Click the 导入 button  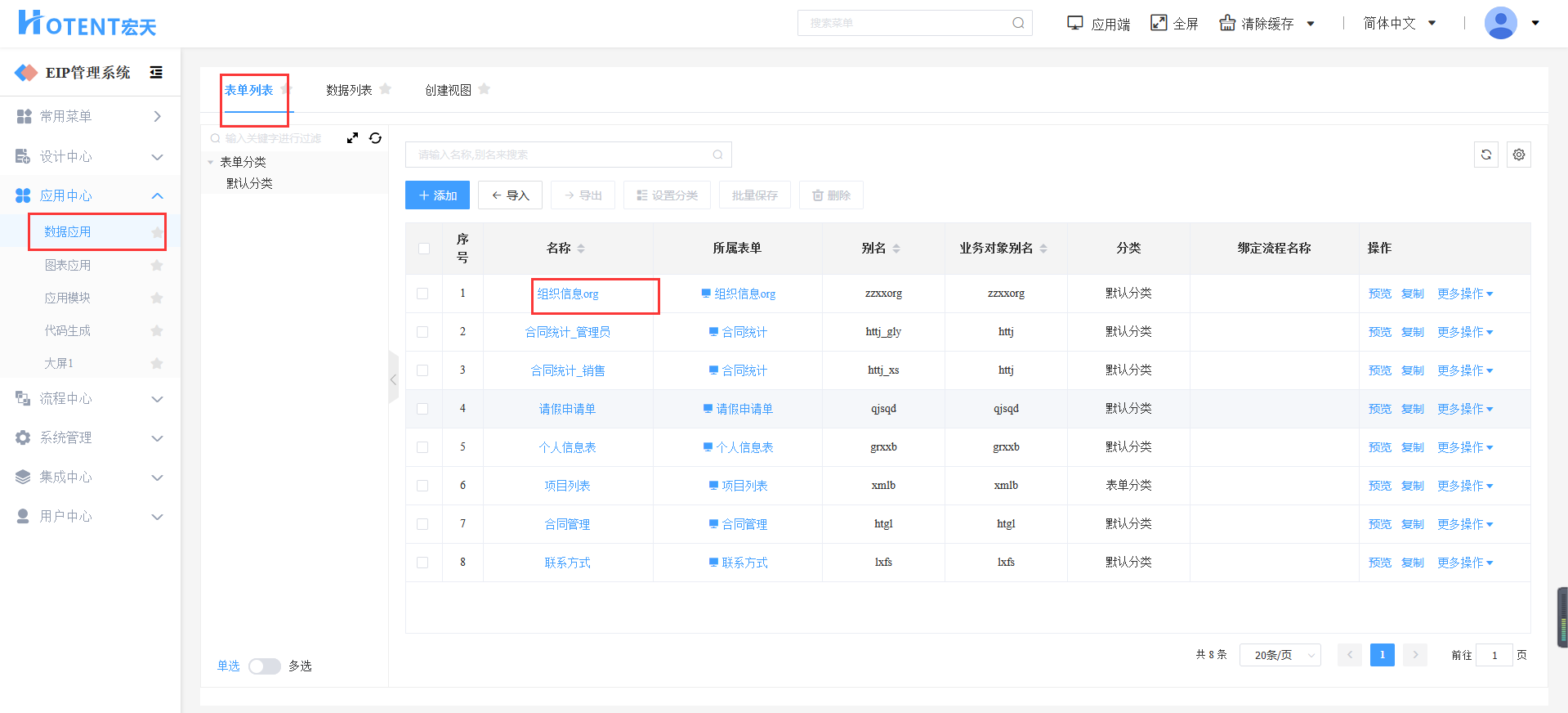(510, 195)
